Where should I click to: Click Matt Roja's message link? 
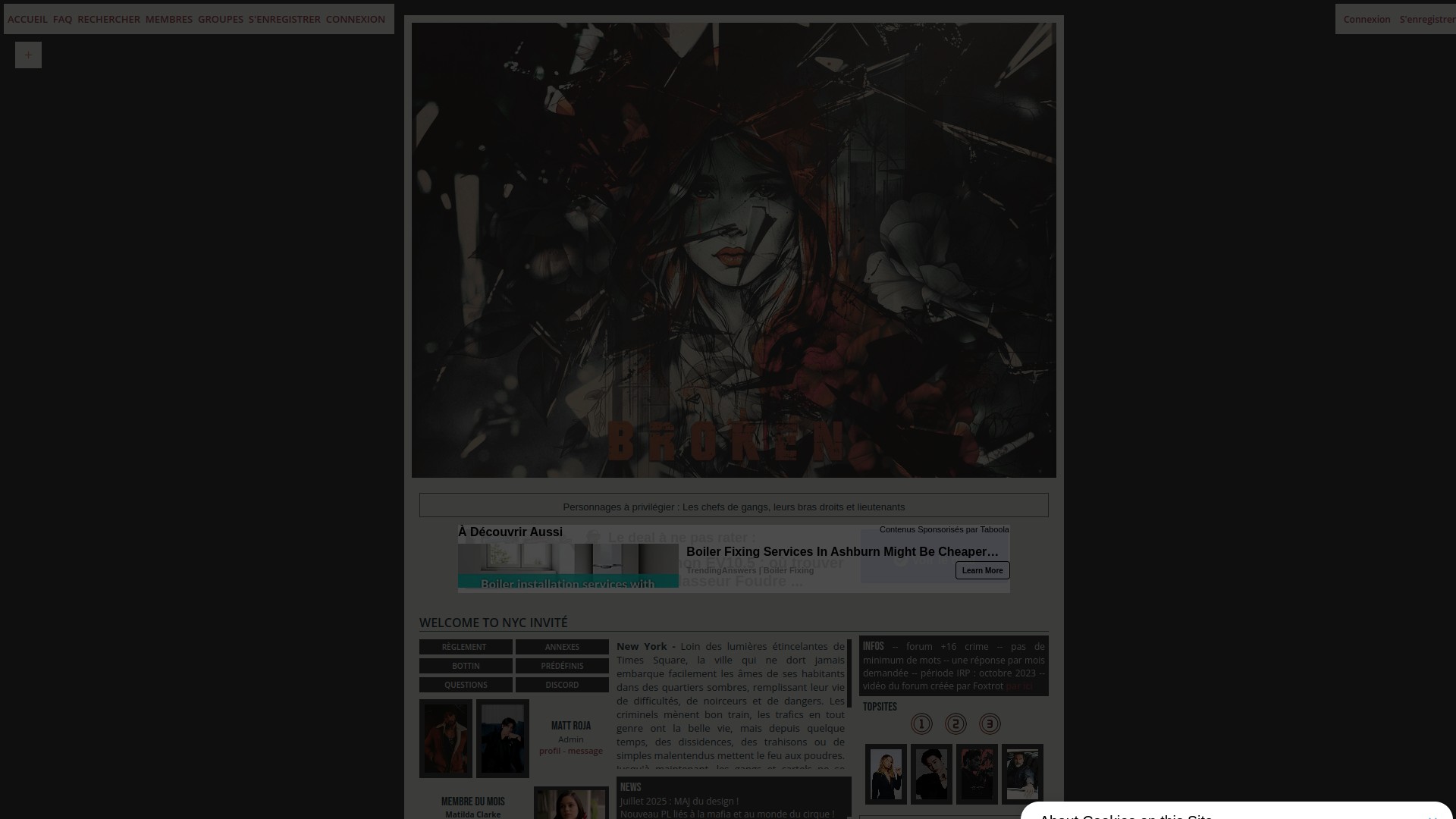tap(585, 751)
